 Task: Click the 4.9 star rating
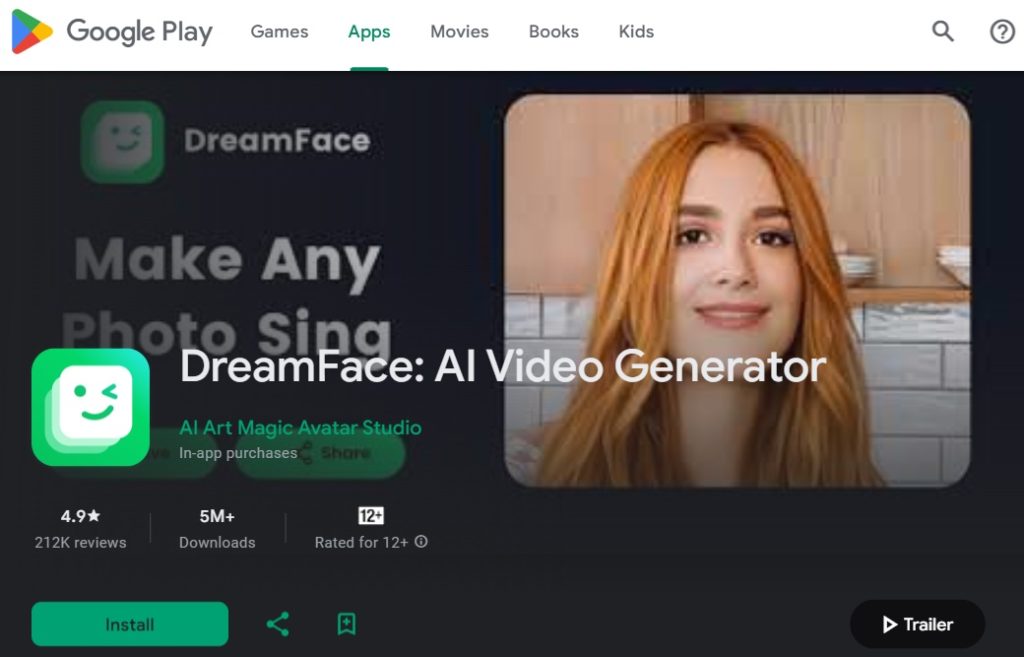coord(80,517)
